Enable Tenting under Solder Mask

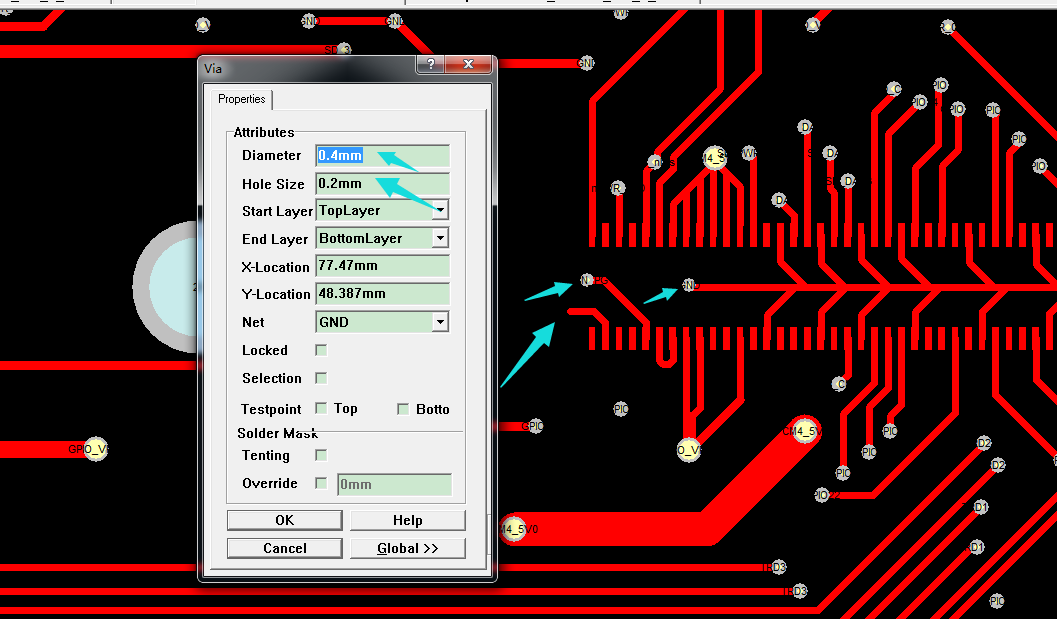click(321, 455)
